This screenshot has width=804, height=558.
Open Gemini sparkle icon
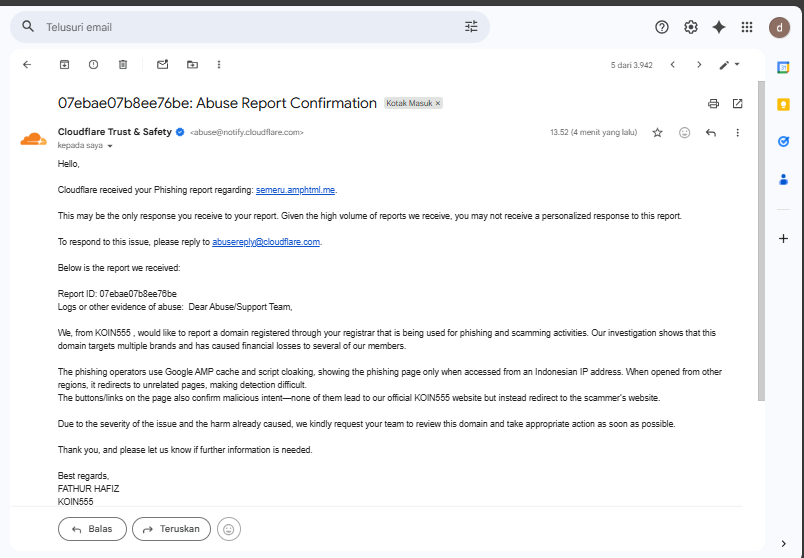(719, 27)
